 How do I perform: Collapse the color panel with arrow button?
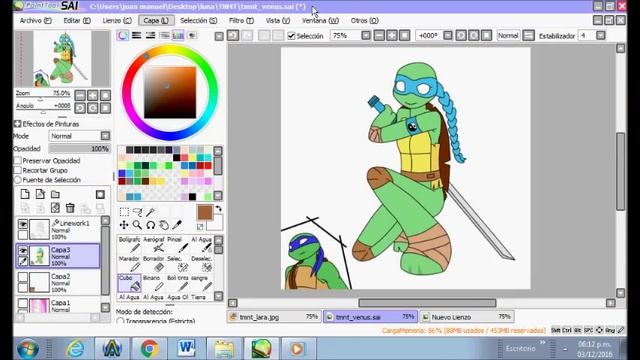click(x=219, y=36)
